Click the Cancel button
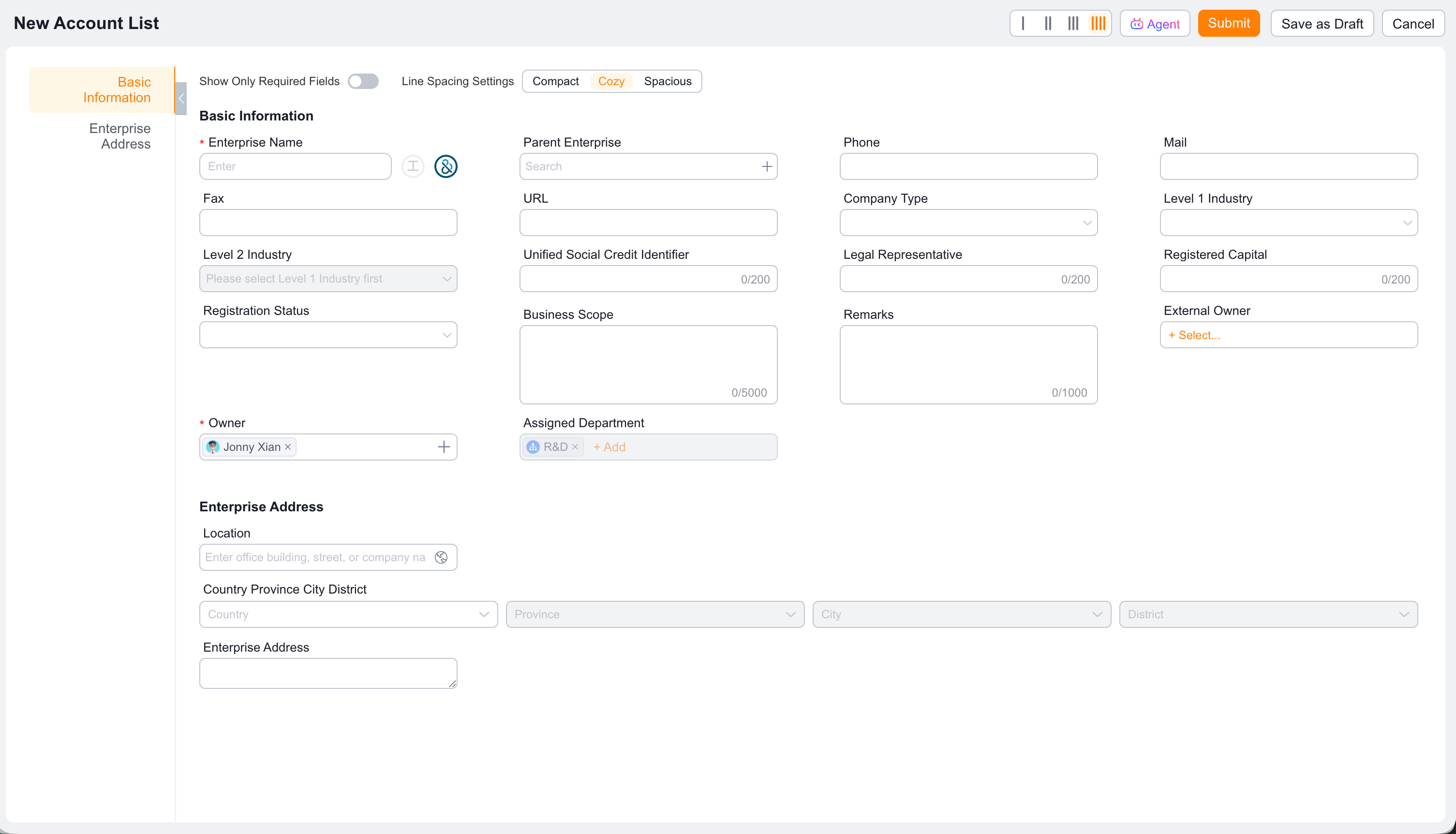Image resolution: width=1456 pixels, height=834 pixels. tap(1413, 24)
